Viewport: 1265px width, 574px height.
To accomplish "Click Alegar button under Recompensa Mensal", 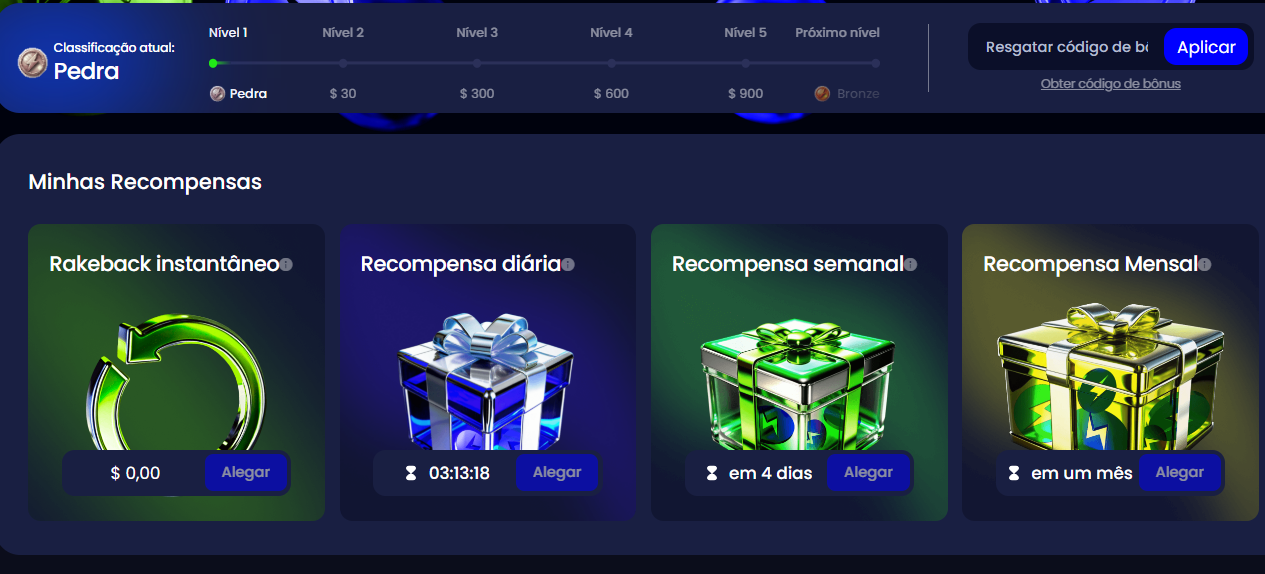I will coord(1179,472).
